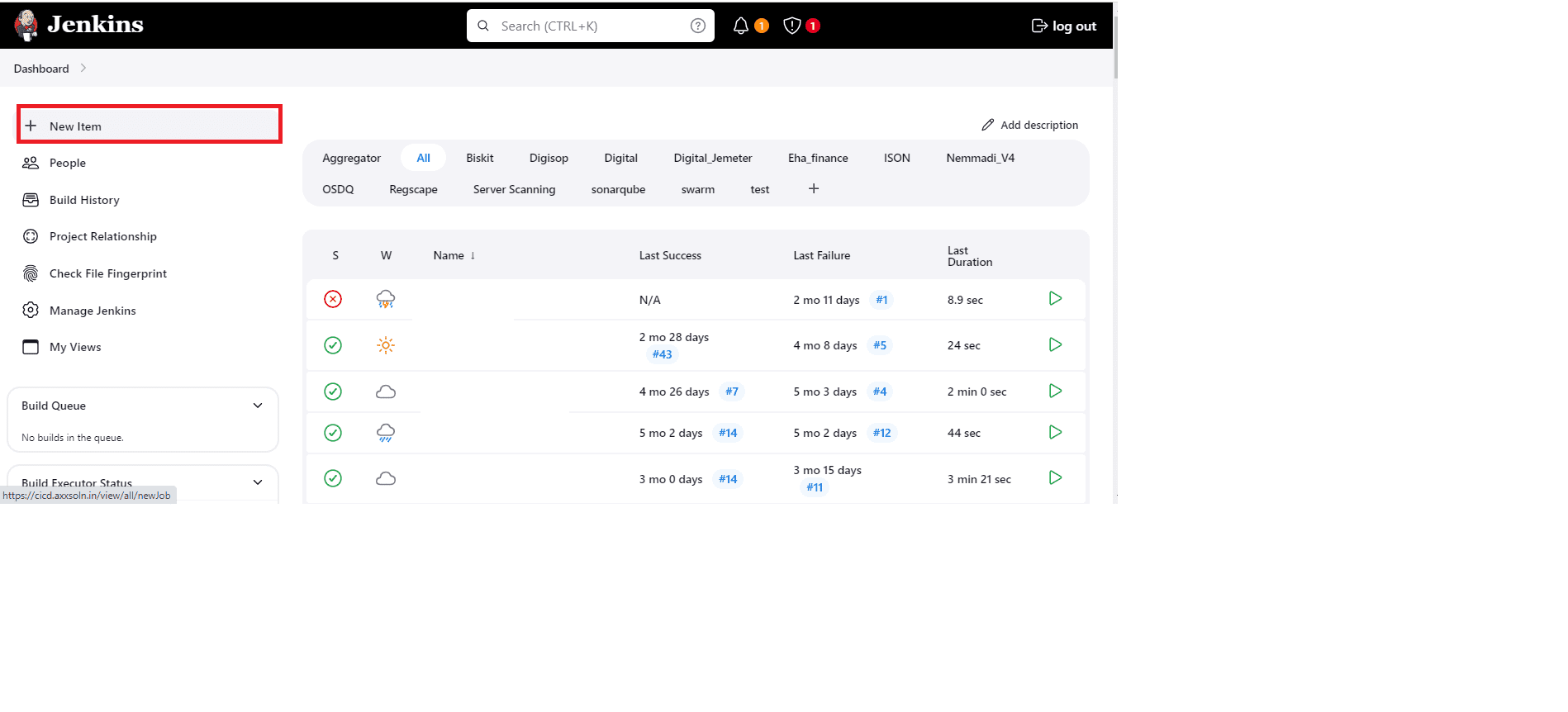This screenshot has height=712, width=1568.
Task: Run build for the first failed job
Action: point(1055,299)
